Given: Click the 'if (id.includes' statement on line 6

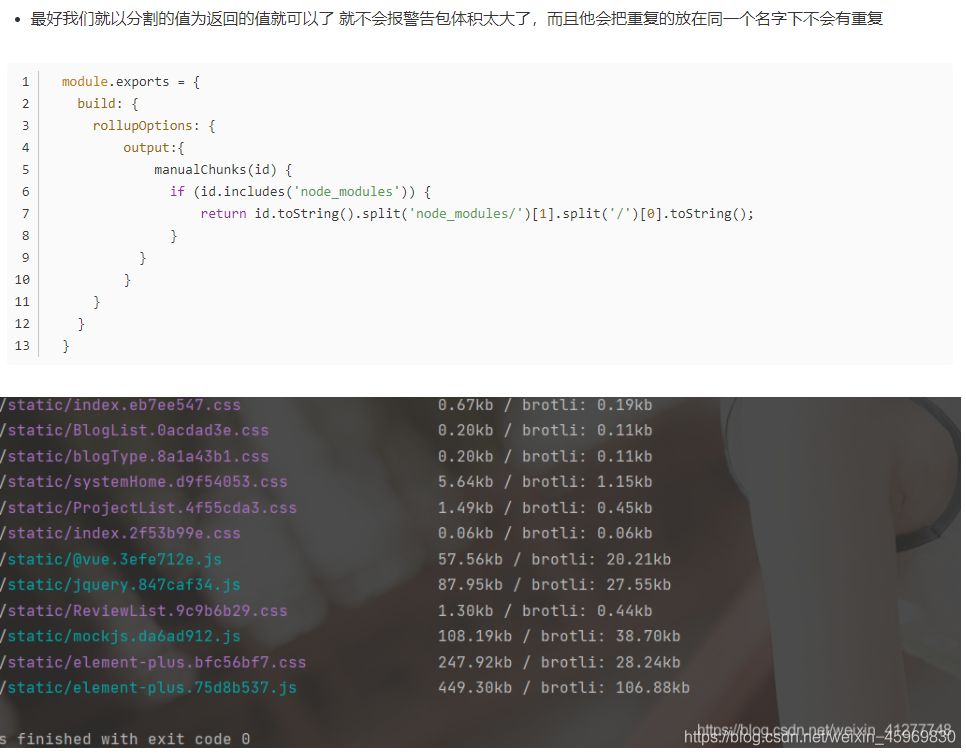Looking at the screenshot, I should pyautogui.click(x=300, y=192).
